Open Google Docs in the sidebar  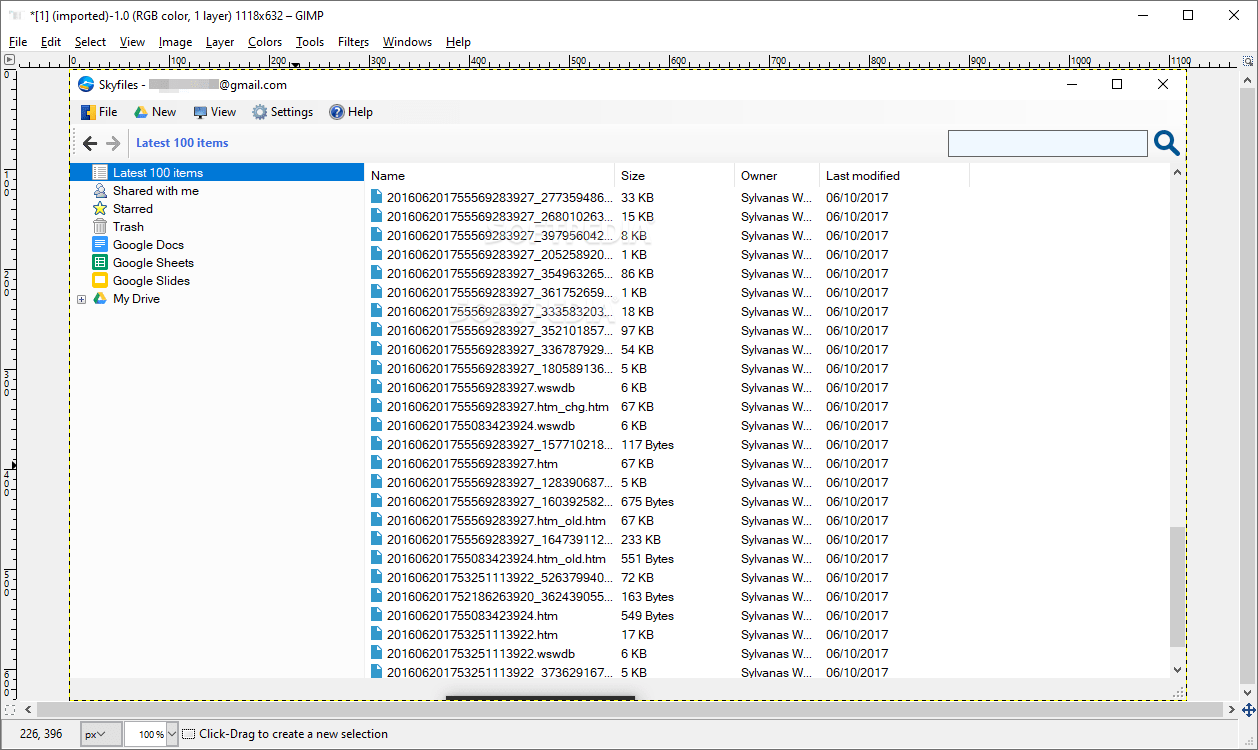click(x=148, y=245)
